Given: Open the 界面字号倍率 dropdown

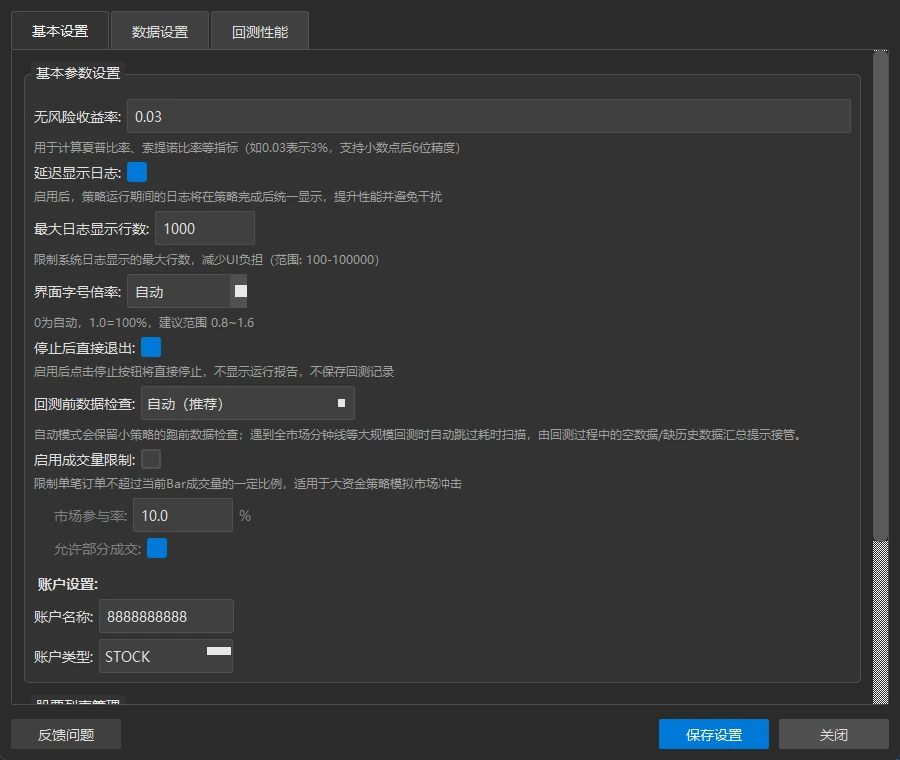Looking at the screenshot, I should [187, 292].
